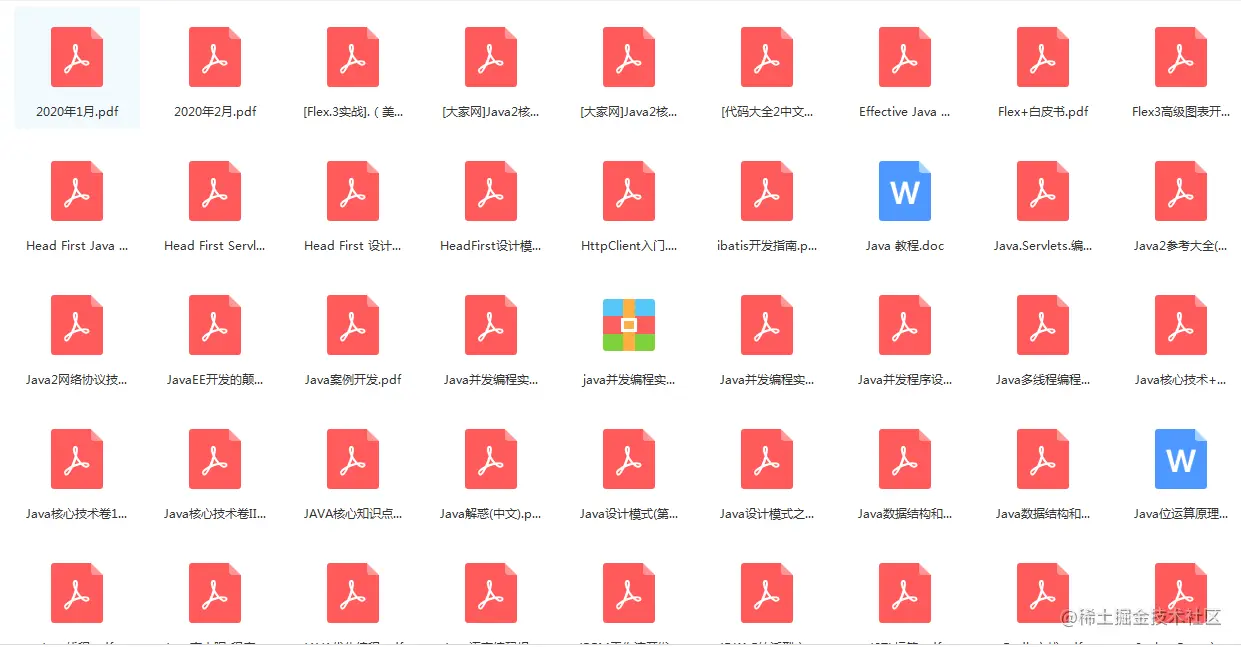Click the JavaEE开发的颠 PDF icon

coord(215,325)
